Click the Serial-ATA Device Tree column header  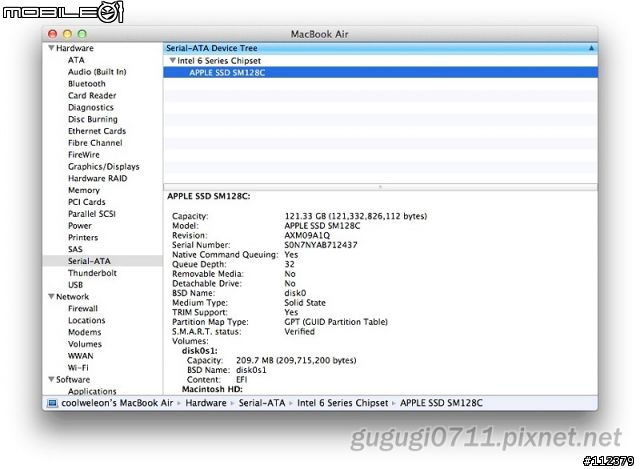[380, 48]
